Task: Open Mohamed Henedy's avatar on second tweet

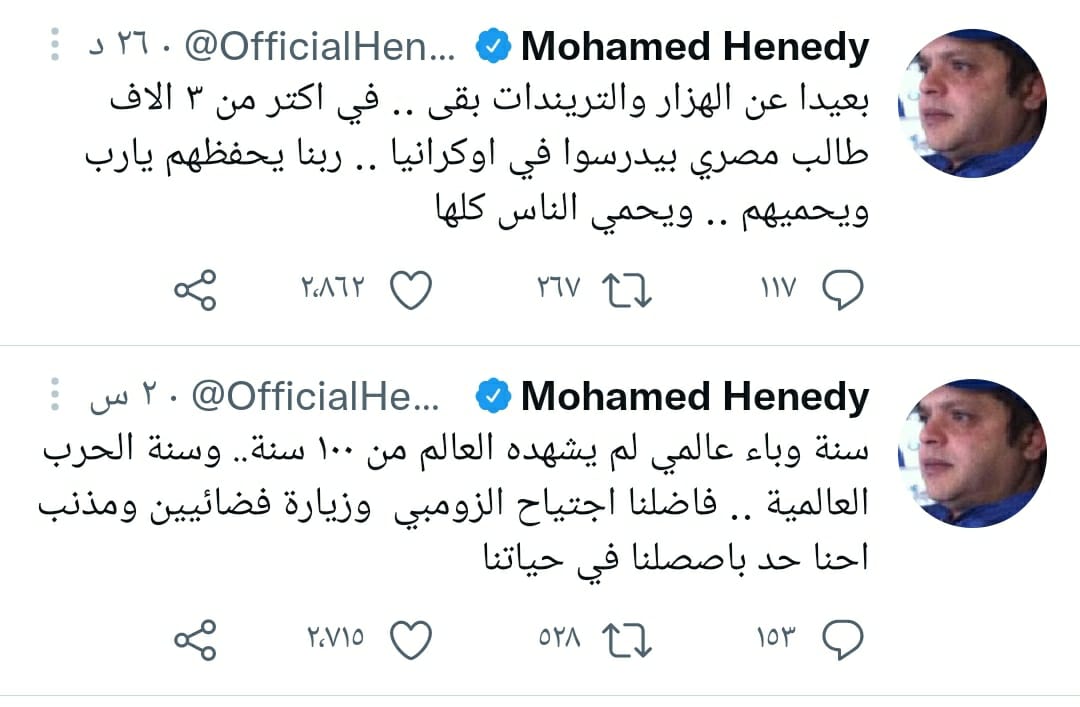Action: coord(971,451)
